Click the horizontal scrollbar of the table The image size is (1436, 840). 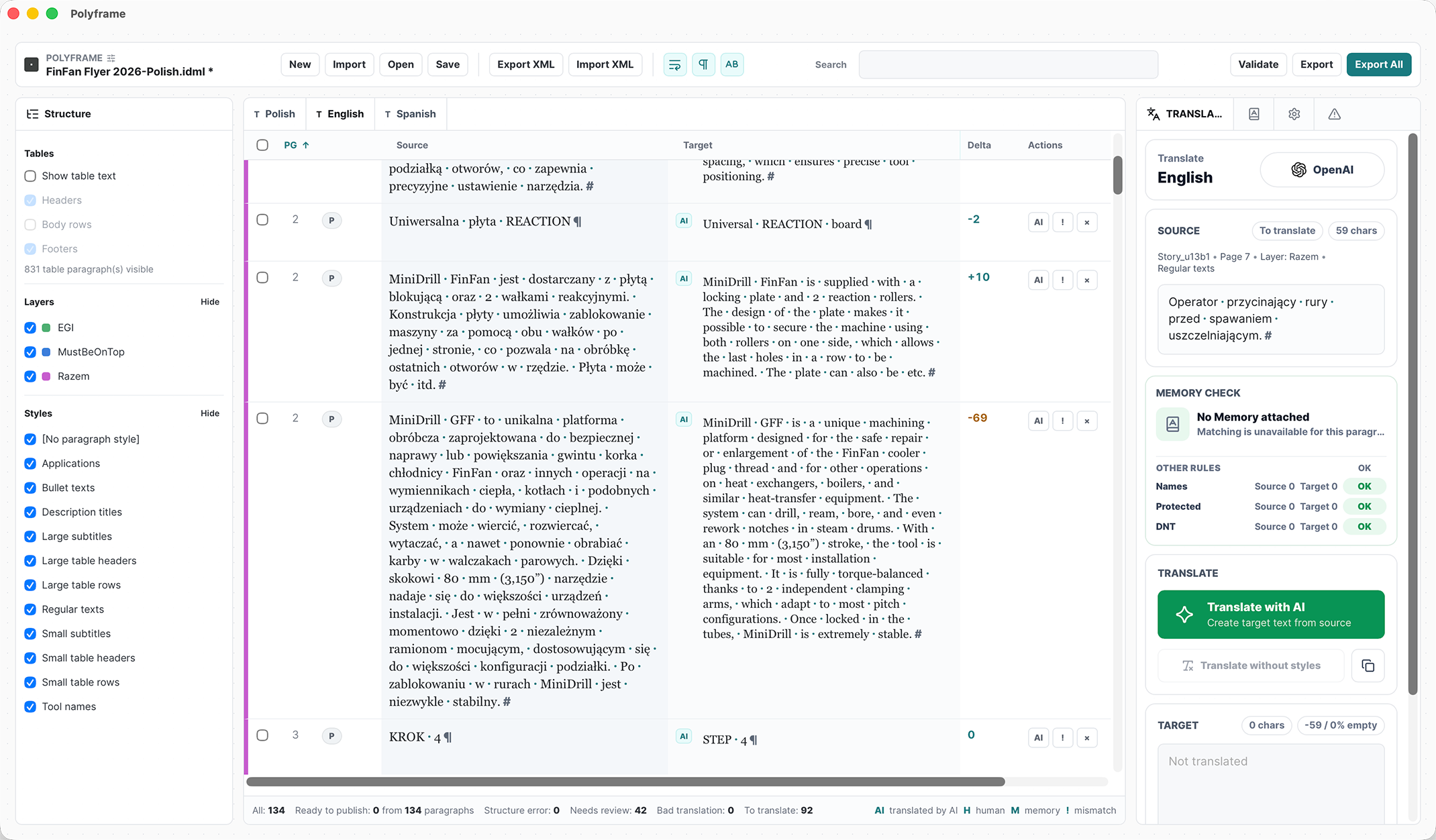click(625, 782)
